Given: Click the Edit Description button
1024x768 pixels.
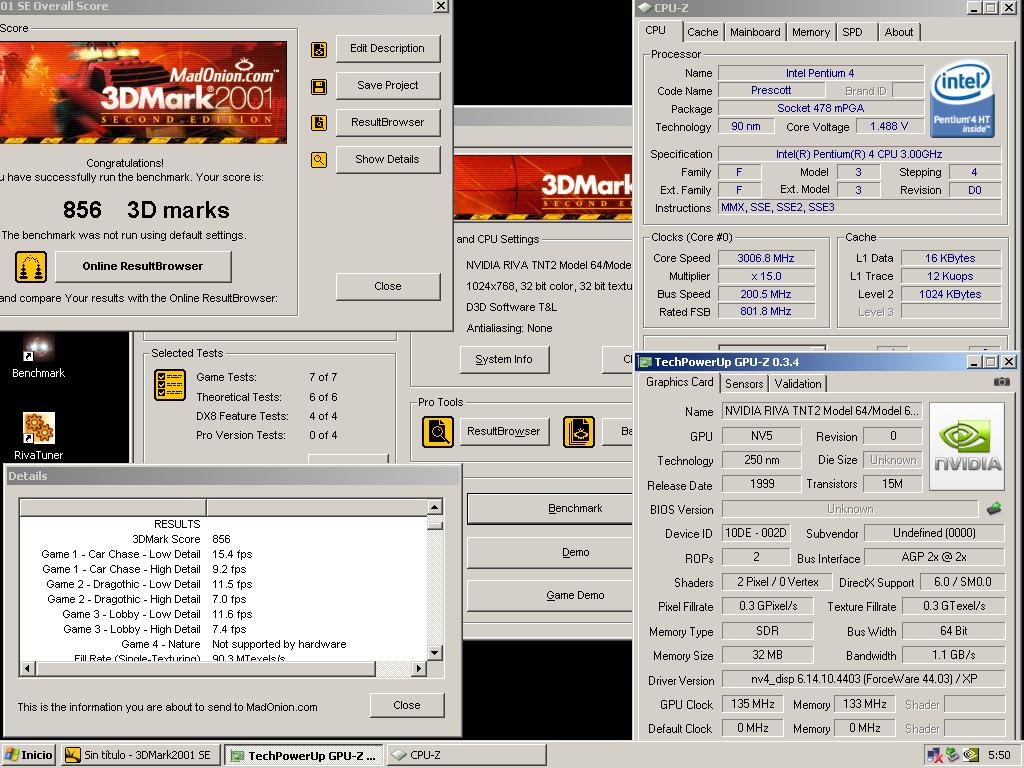Looking at the screenshot, I should 387,48.
